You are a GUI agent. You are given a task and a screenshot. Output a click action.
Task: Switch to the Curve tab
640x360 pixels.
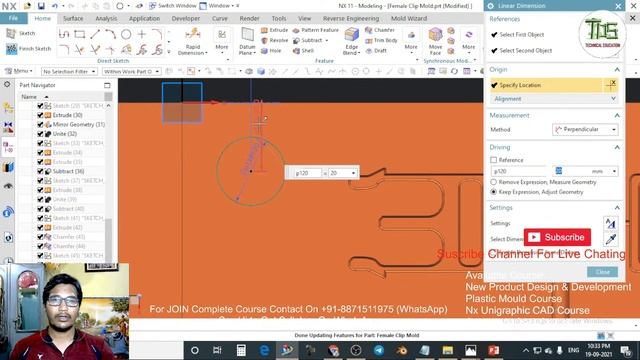point(220,18)
